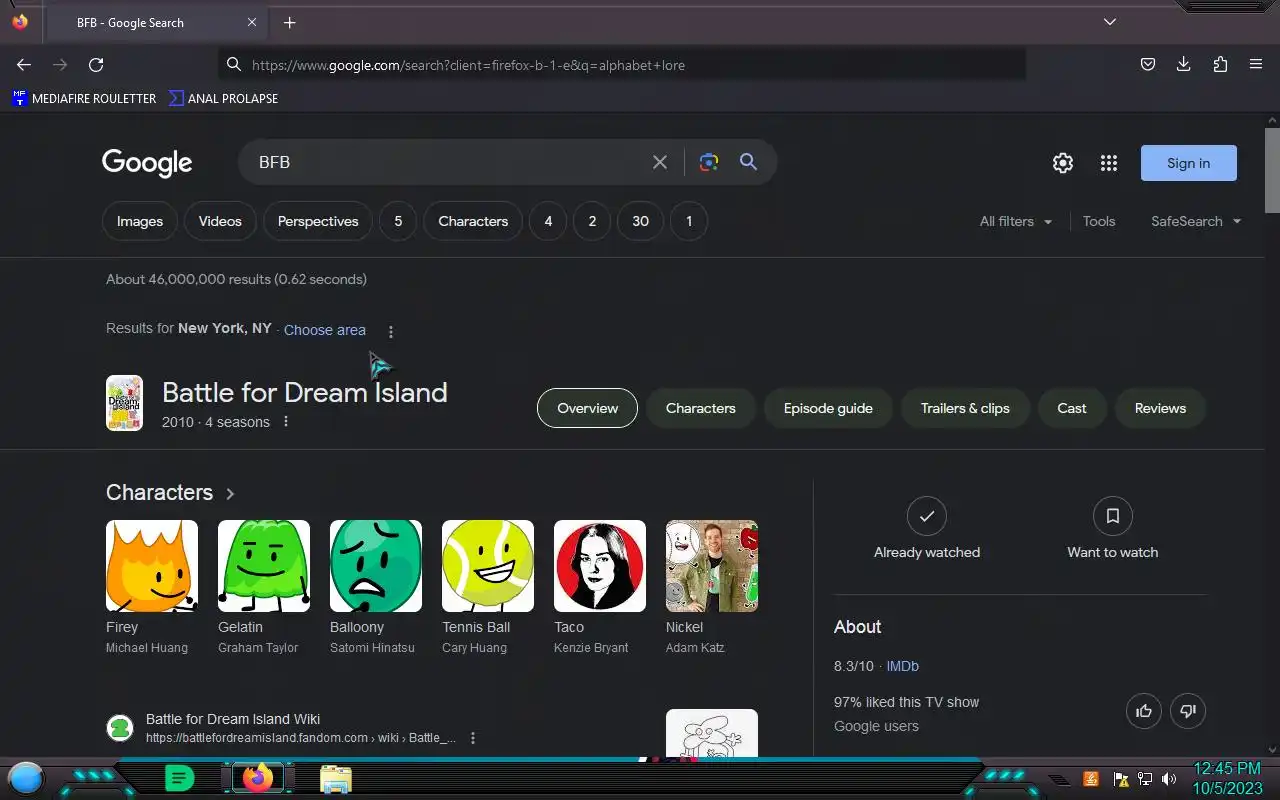
Task: Open the Episode guide tab
Action: coord(828,408)
